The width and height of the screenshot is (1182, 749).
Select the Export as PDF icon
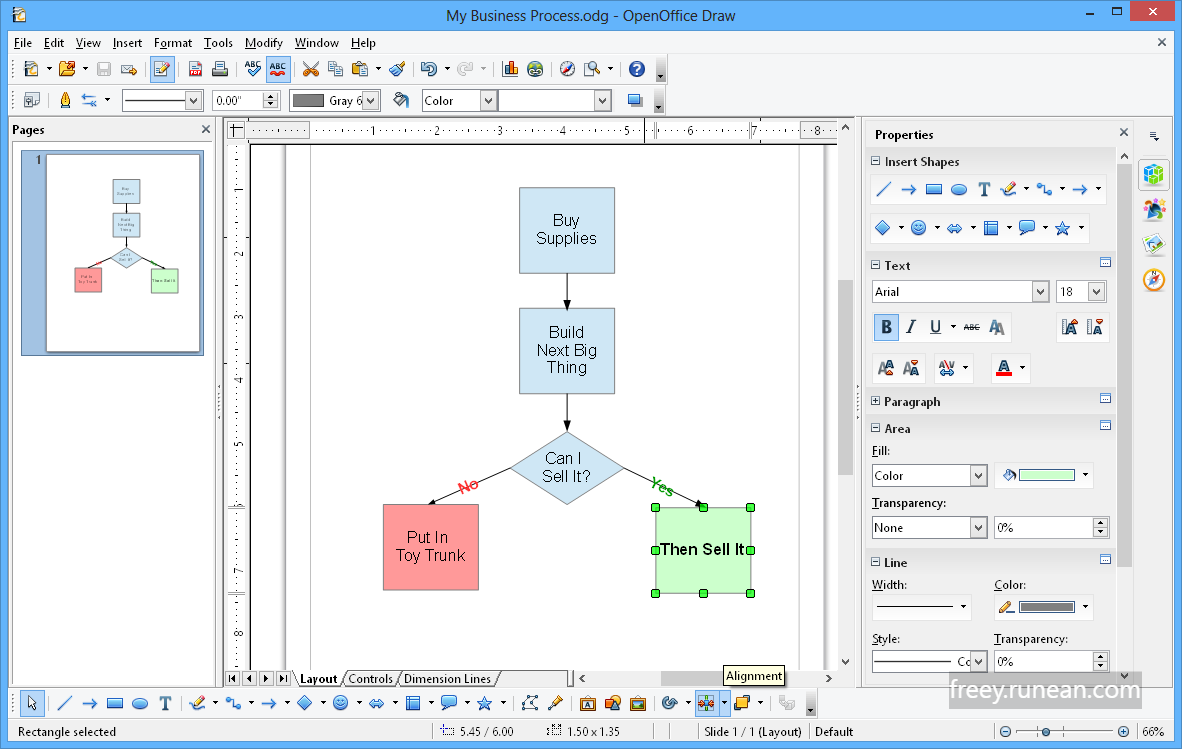coord(194,69)
